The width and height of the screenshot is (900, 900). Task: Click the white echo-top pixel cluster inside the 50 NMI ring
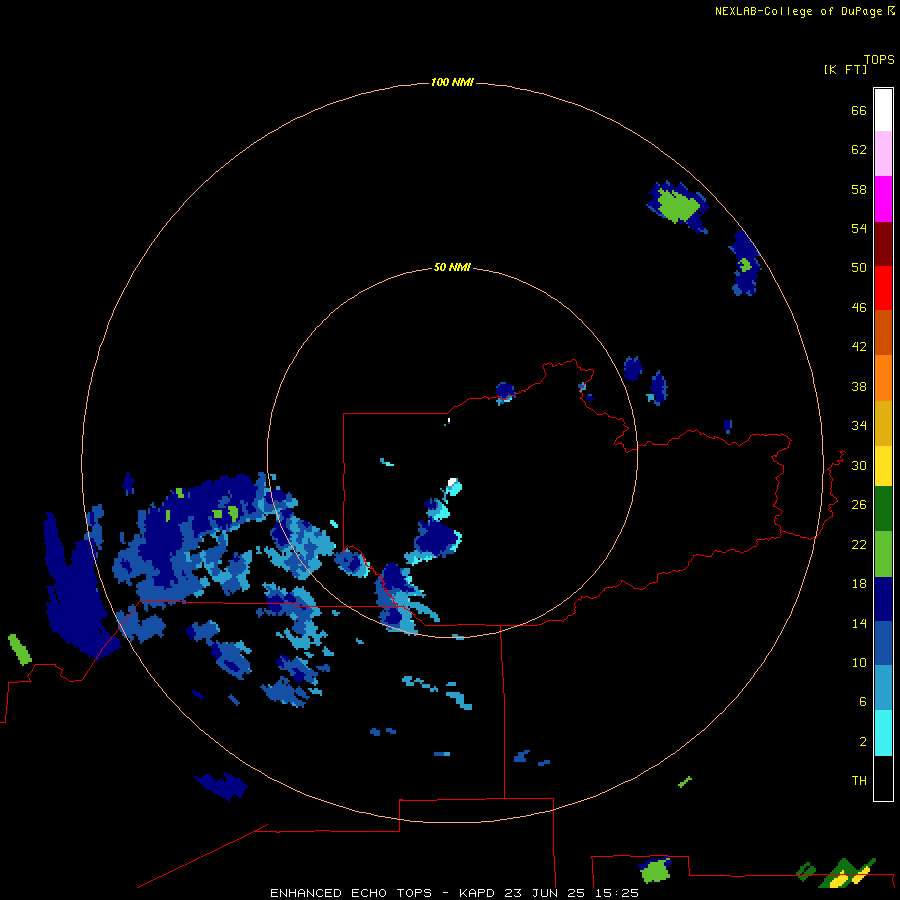(x=452, y=482)
